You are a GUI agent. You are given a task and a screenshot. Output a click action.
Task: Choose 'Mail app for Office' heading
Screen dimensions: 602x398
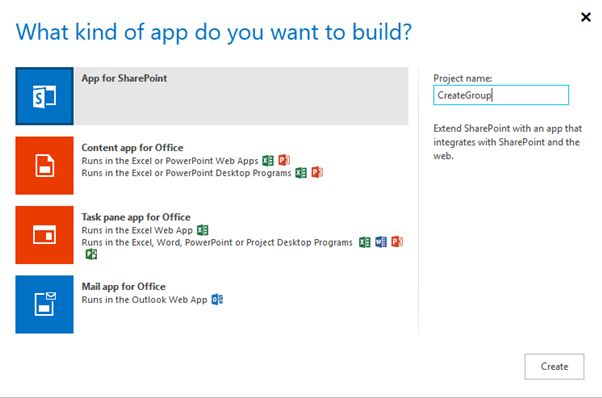coord(123,287)
